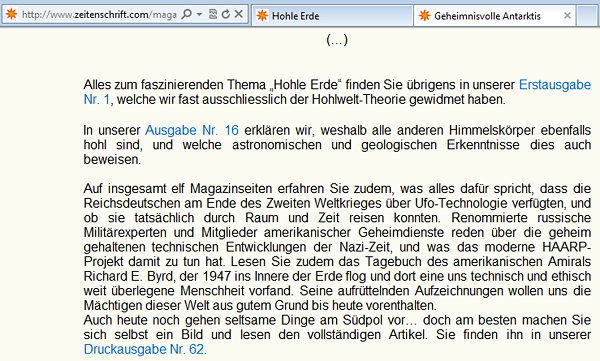This screenshot has width=600, height=361.
Task: Click the word "HAARP-" in the paragraph
Action: click(x=567, y=247)
